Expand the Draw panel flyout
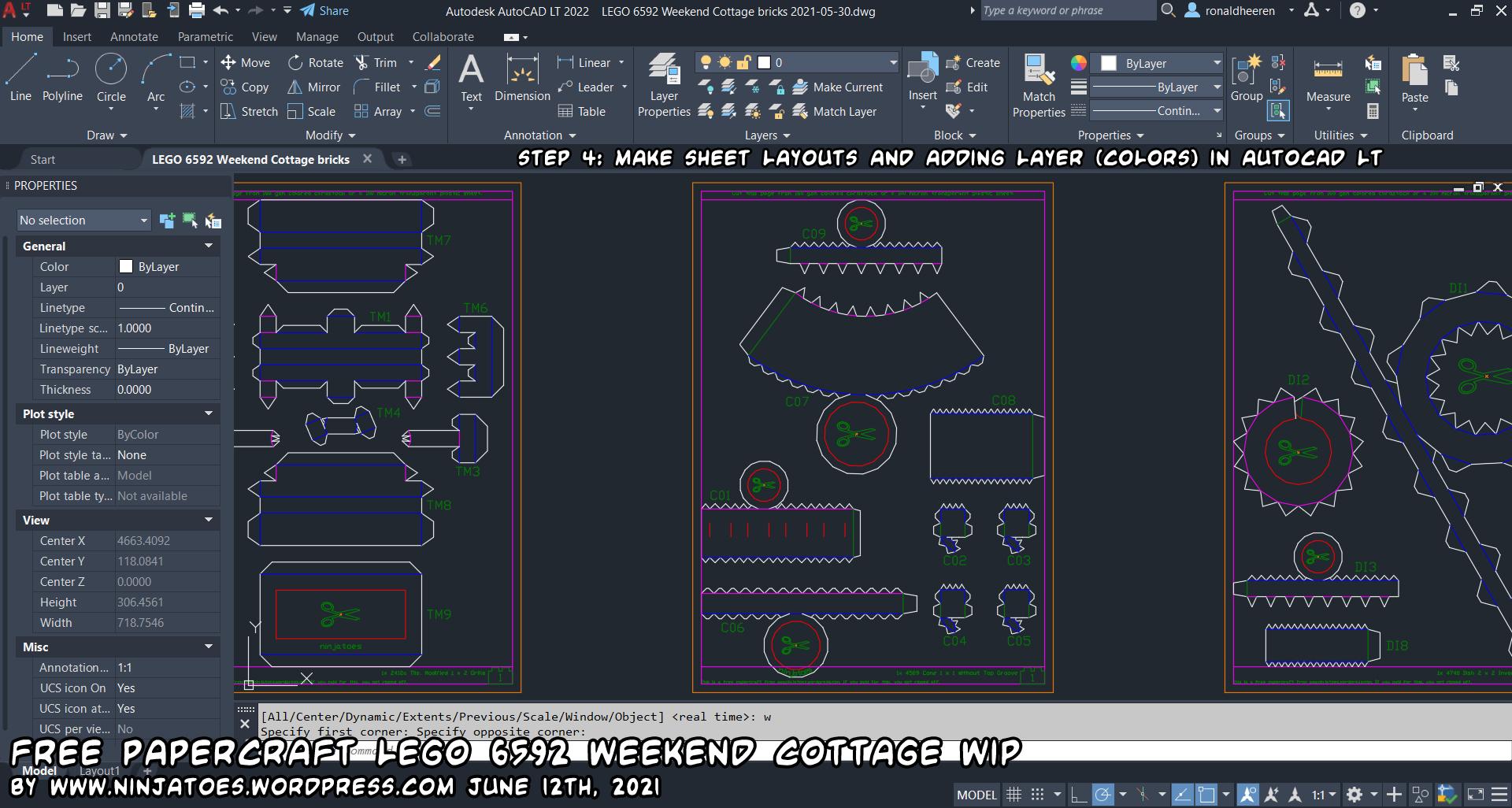This screenshot has width=1512, height=808. (107, 135)
